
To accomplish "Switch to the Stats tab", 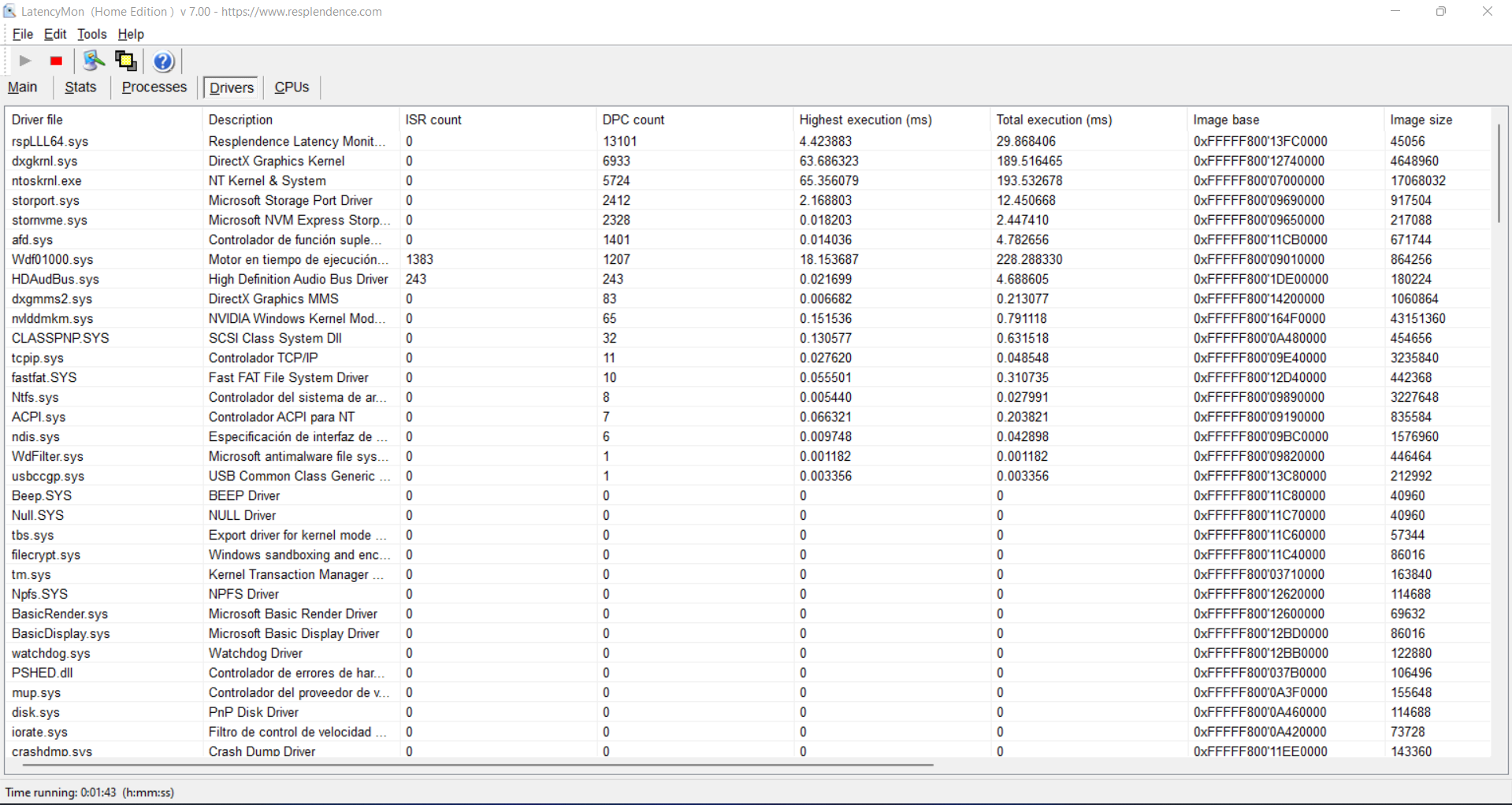I will coord(80,87).
